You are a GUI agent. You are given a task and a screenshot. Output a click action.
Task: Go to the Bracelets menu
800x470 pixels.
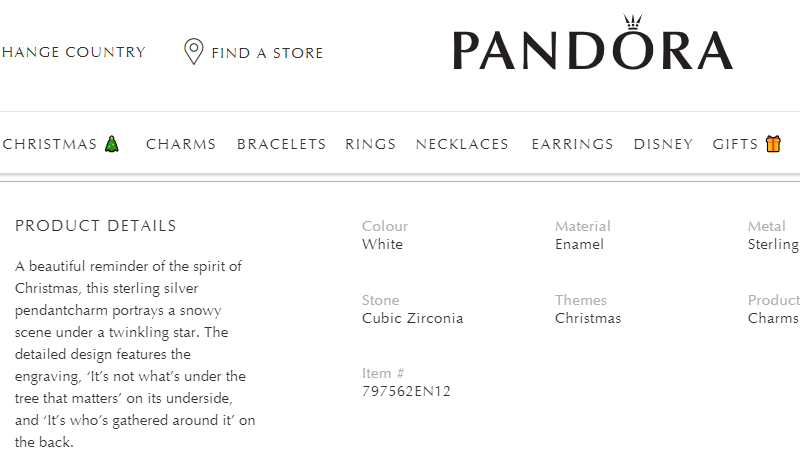point(281,144)
